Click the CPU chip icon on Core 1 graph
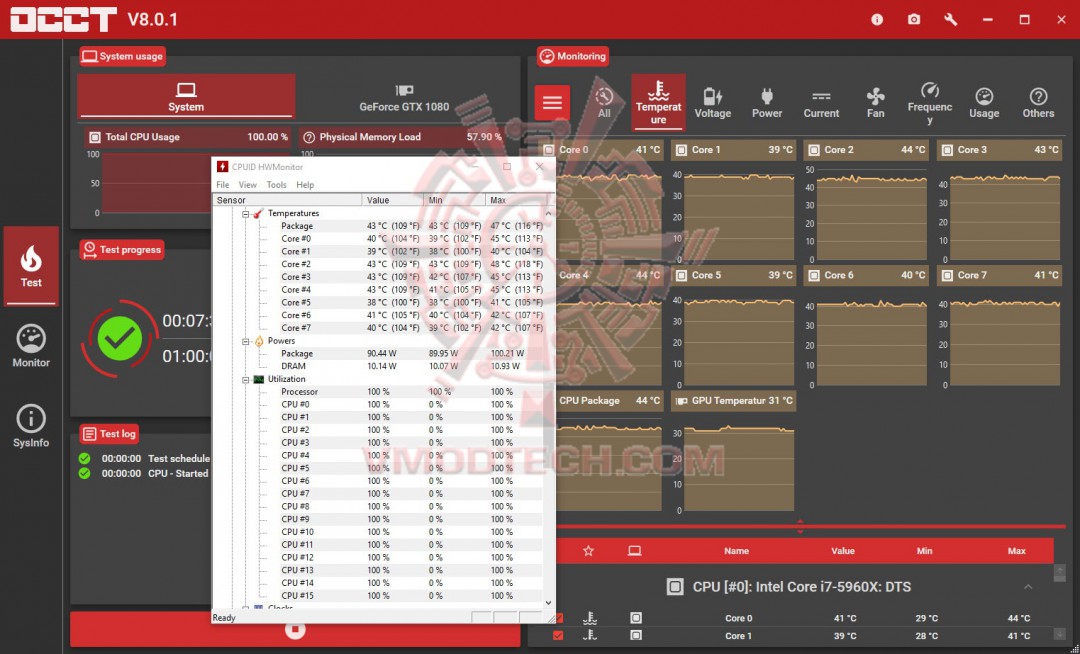 tap(681, 149)
